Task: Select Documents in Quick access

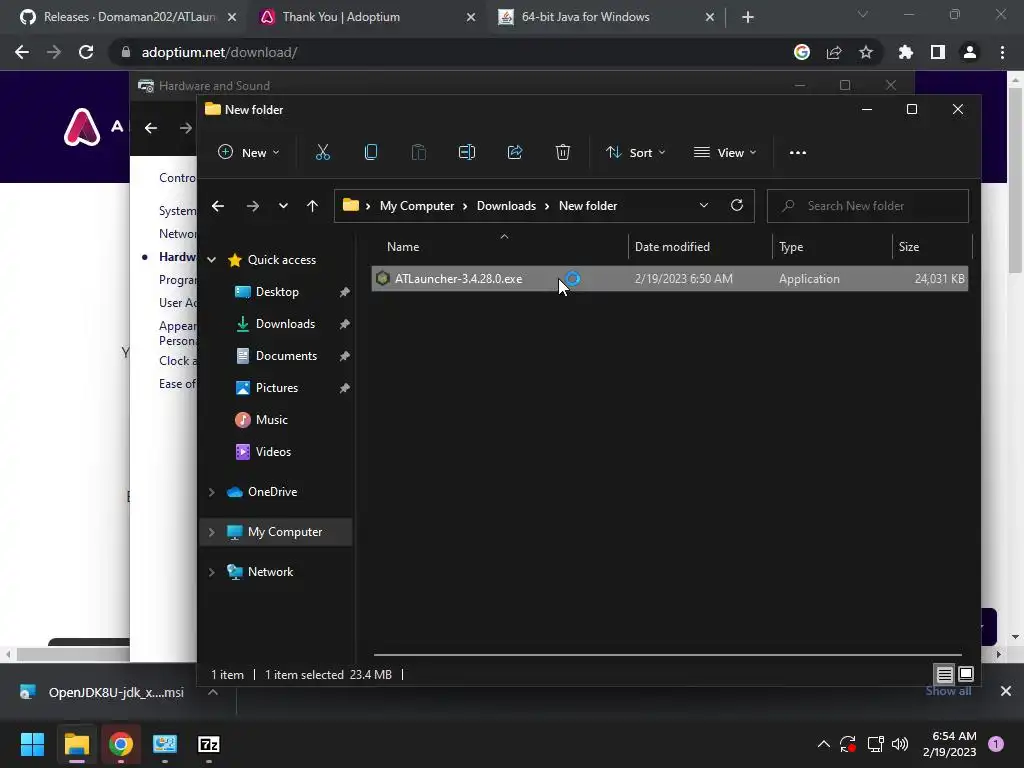Action: pos(286,356)
